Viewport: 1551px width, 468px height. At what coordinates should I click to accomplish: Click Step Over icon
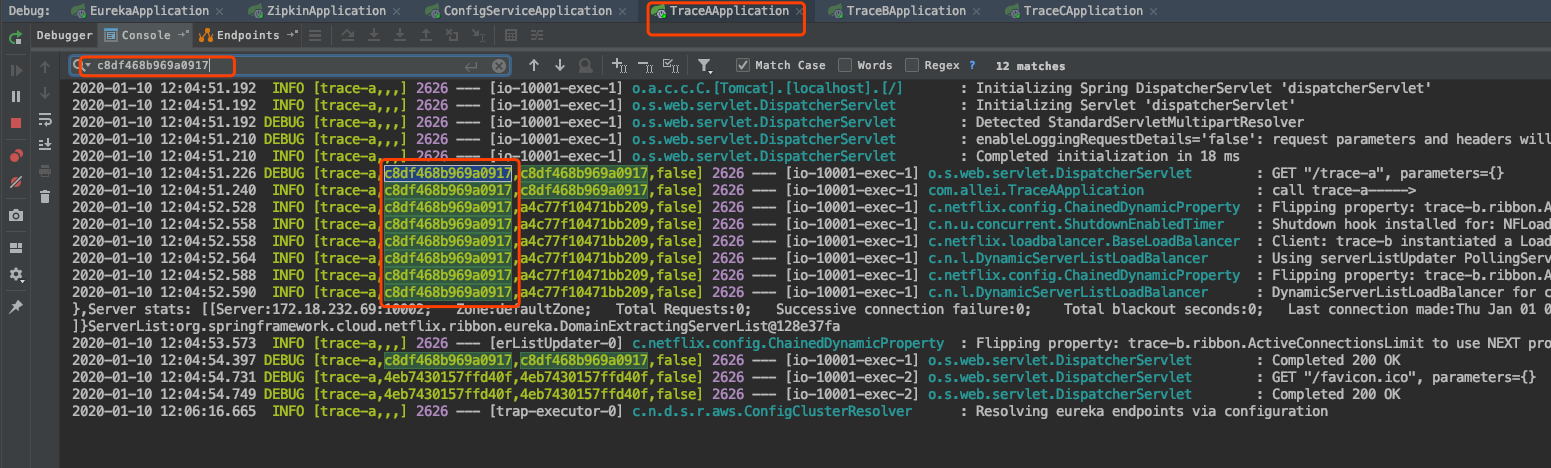pos(348,36)
